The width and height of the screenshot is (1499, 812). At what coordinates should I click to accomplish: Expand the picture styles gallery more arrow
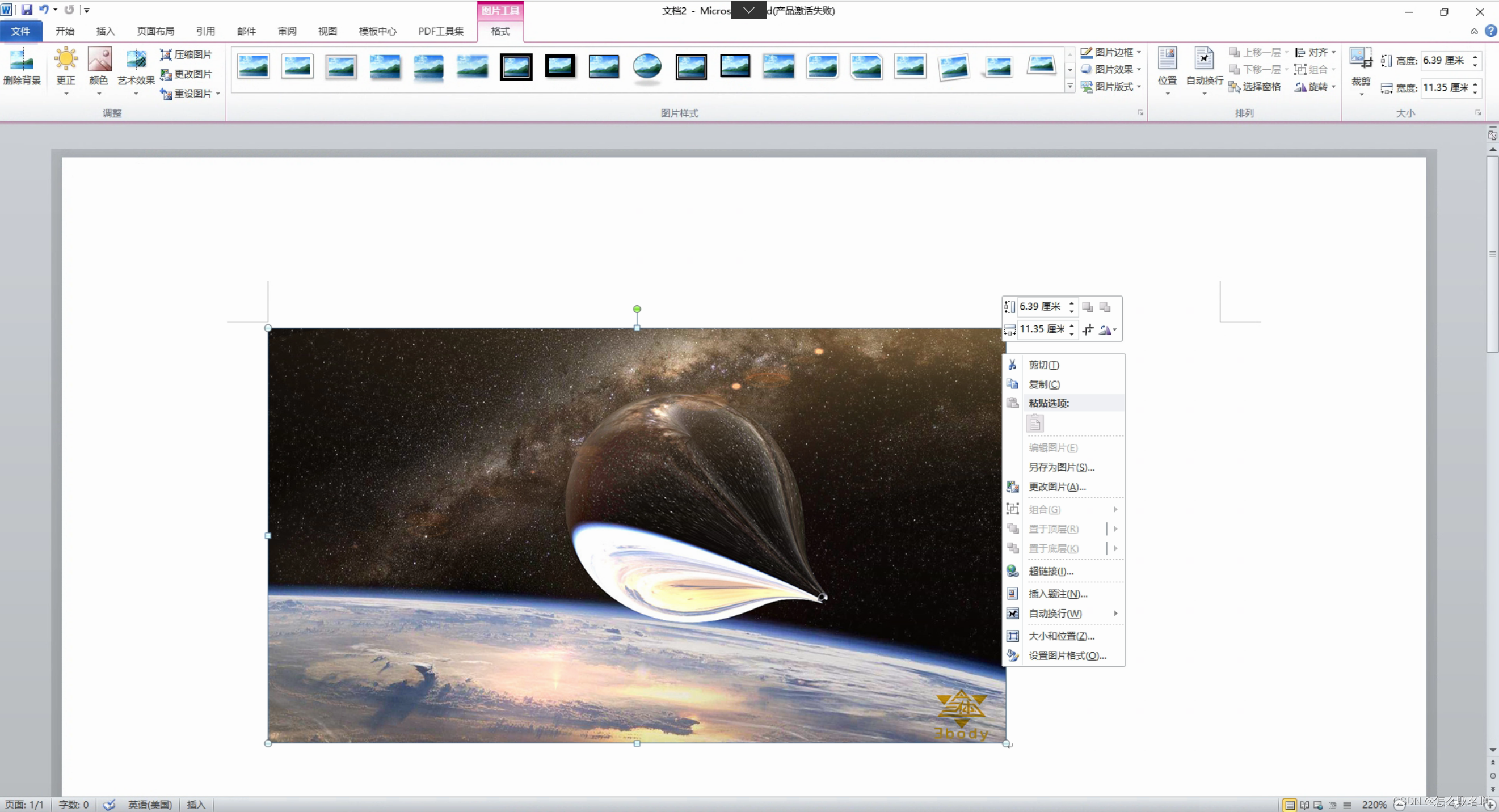click(1070, 86)
